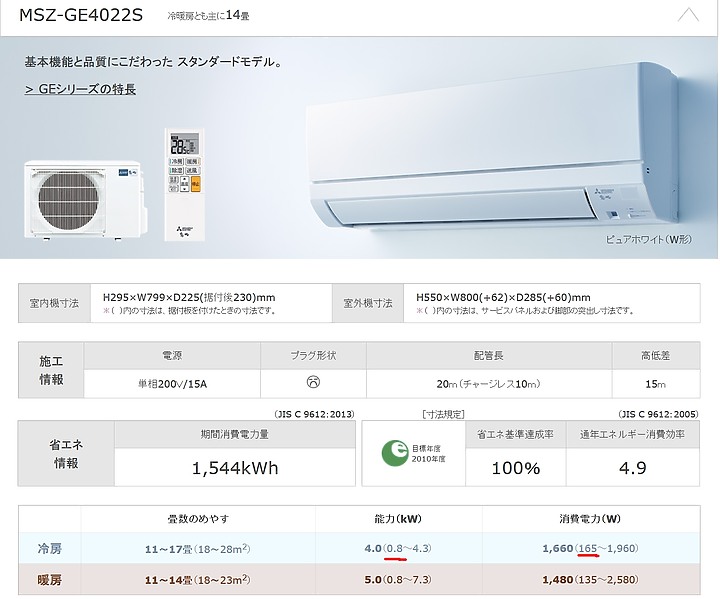Click the plug shape icon
Viewport: 720px width, 599px height.
tap(313, 382)
